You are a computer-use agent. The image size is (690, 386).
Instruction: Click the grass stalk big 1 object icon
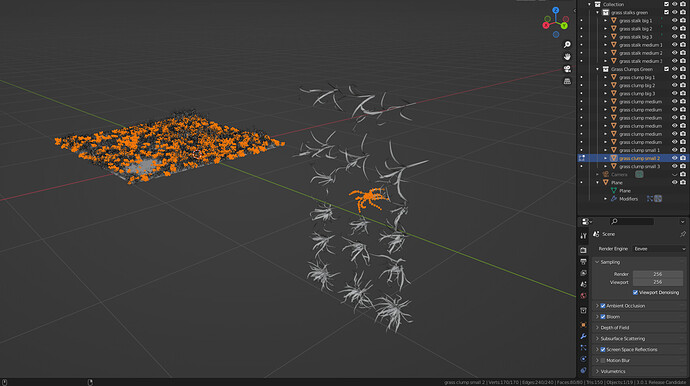pos(614,21)
